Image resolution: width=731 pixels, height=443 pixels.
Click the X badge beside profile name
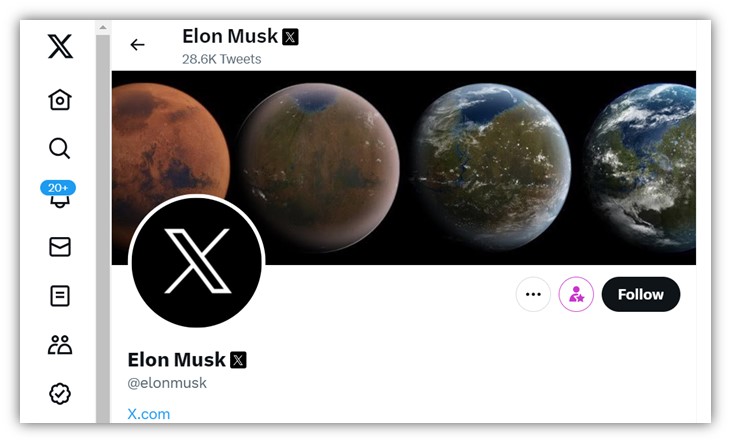coord(238,360)
